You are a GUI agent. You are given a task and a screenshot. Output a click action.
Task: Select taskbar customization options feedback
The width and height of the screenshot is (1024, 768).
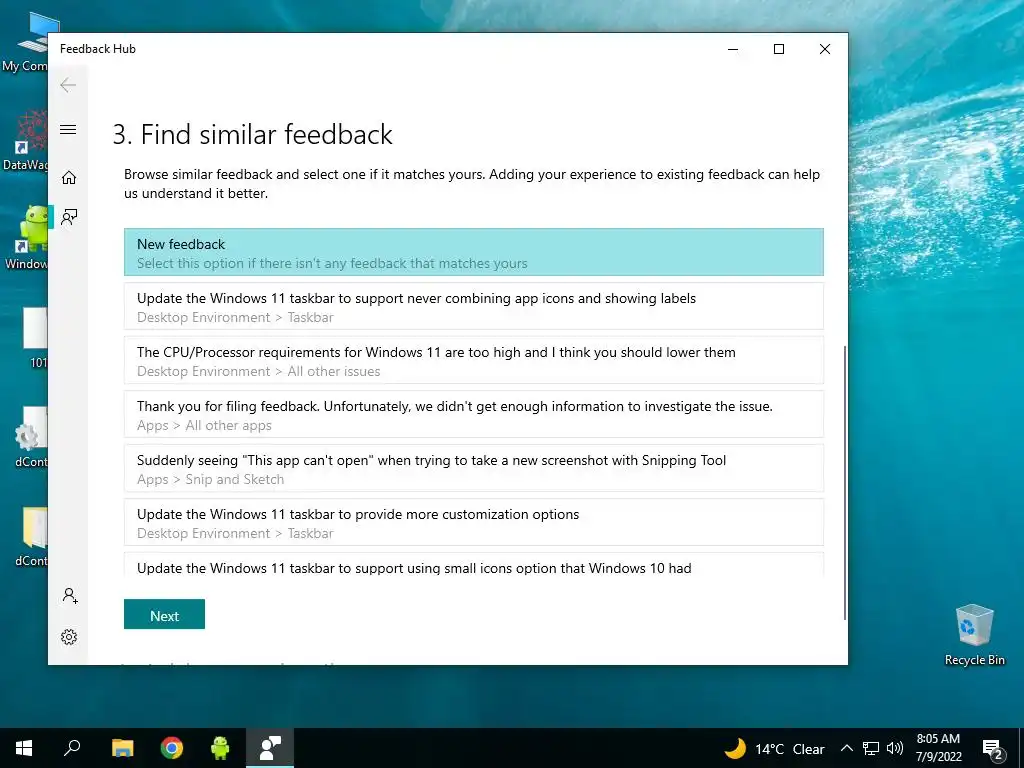[x=473, y=522]
